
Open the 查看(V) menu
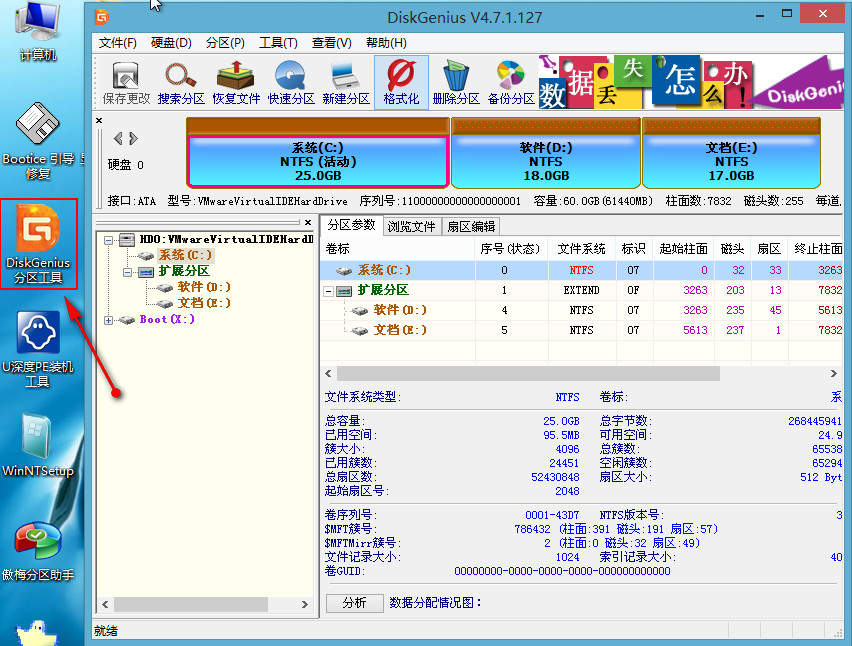(331, 43)
